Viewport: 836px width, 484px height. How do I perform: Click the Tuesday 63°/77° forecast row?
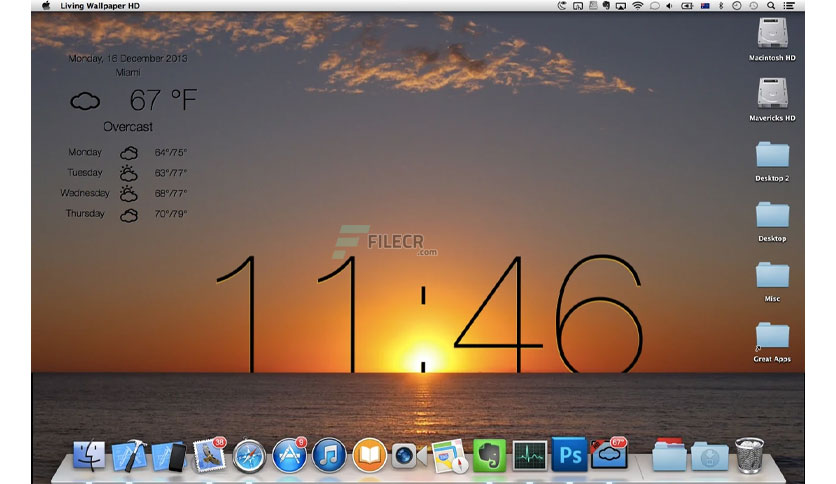(127, 173)
